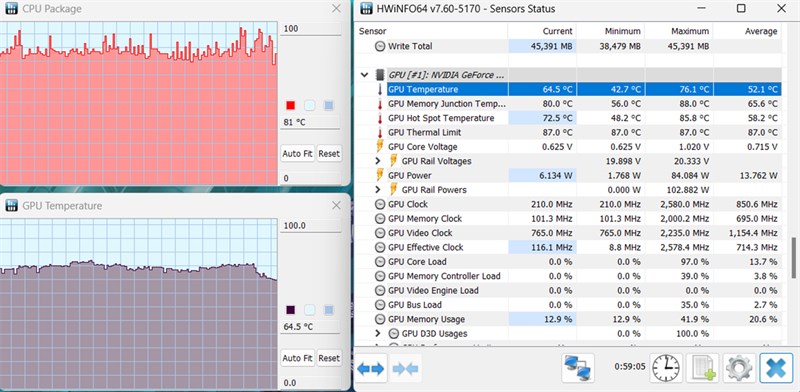Click lightning icon of GPU Core Voltage
Image resolution: width=800 pixels, height=392 pixels.
tap(380, 146)
